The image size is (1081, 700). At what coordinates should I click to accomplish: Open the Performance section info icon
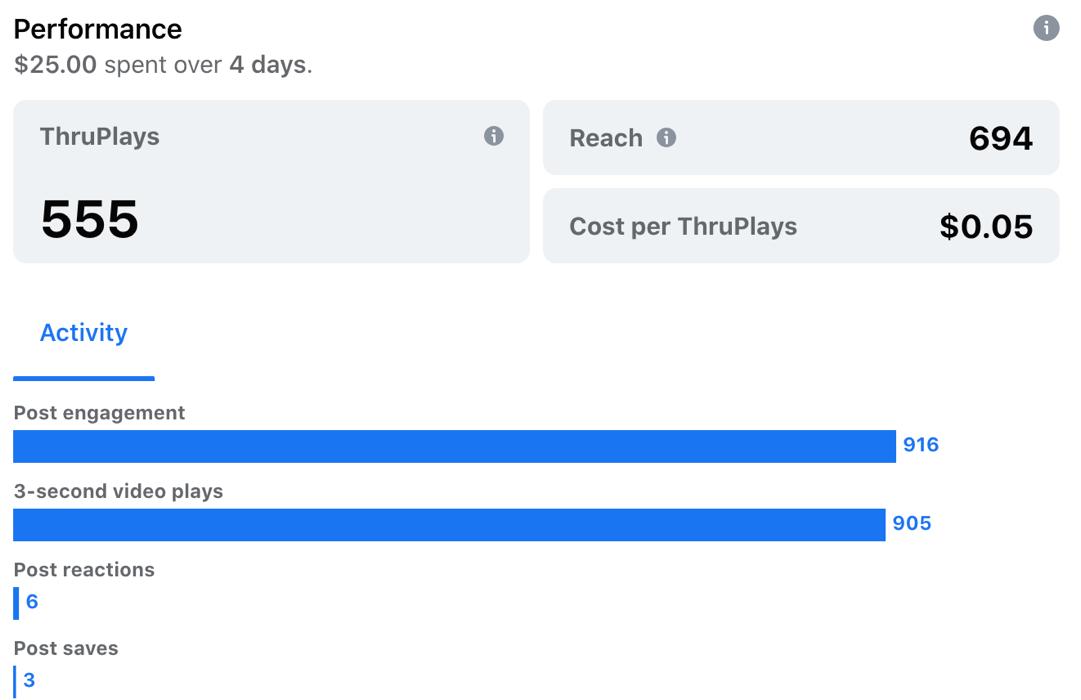coord(1046,28)
